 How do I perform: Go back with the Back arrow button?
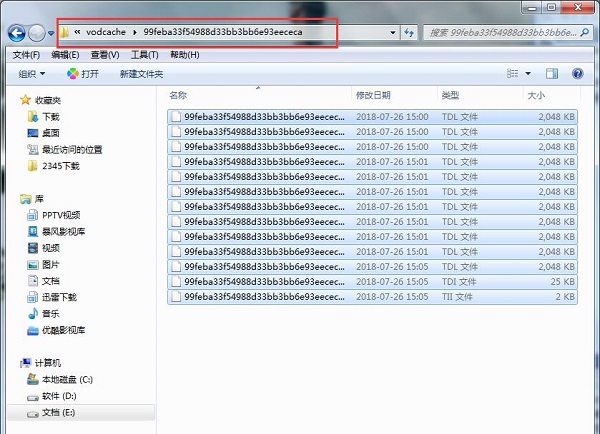point(16,33)
